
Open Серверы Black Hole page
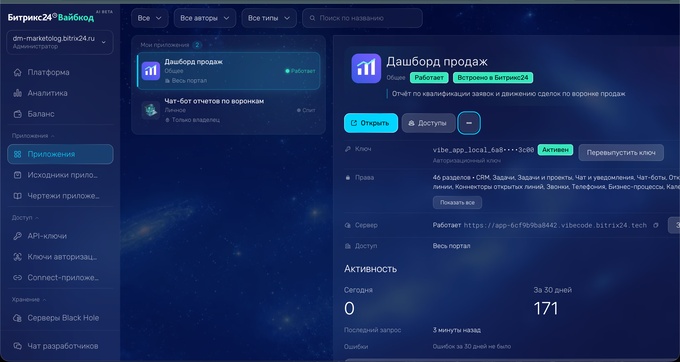coord(60,318)
